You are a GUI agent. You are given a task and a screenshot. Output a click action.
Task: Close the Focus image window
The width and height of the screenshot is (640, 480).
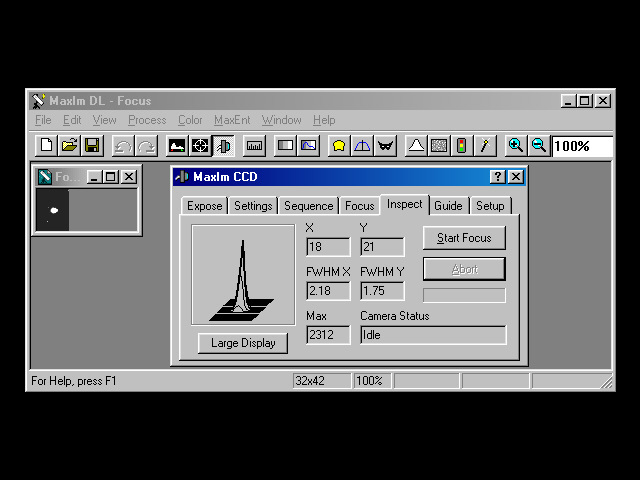[x=129, y=177]
